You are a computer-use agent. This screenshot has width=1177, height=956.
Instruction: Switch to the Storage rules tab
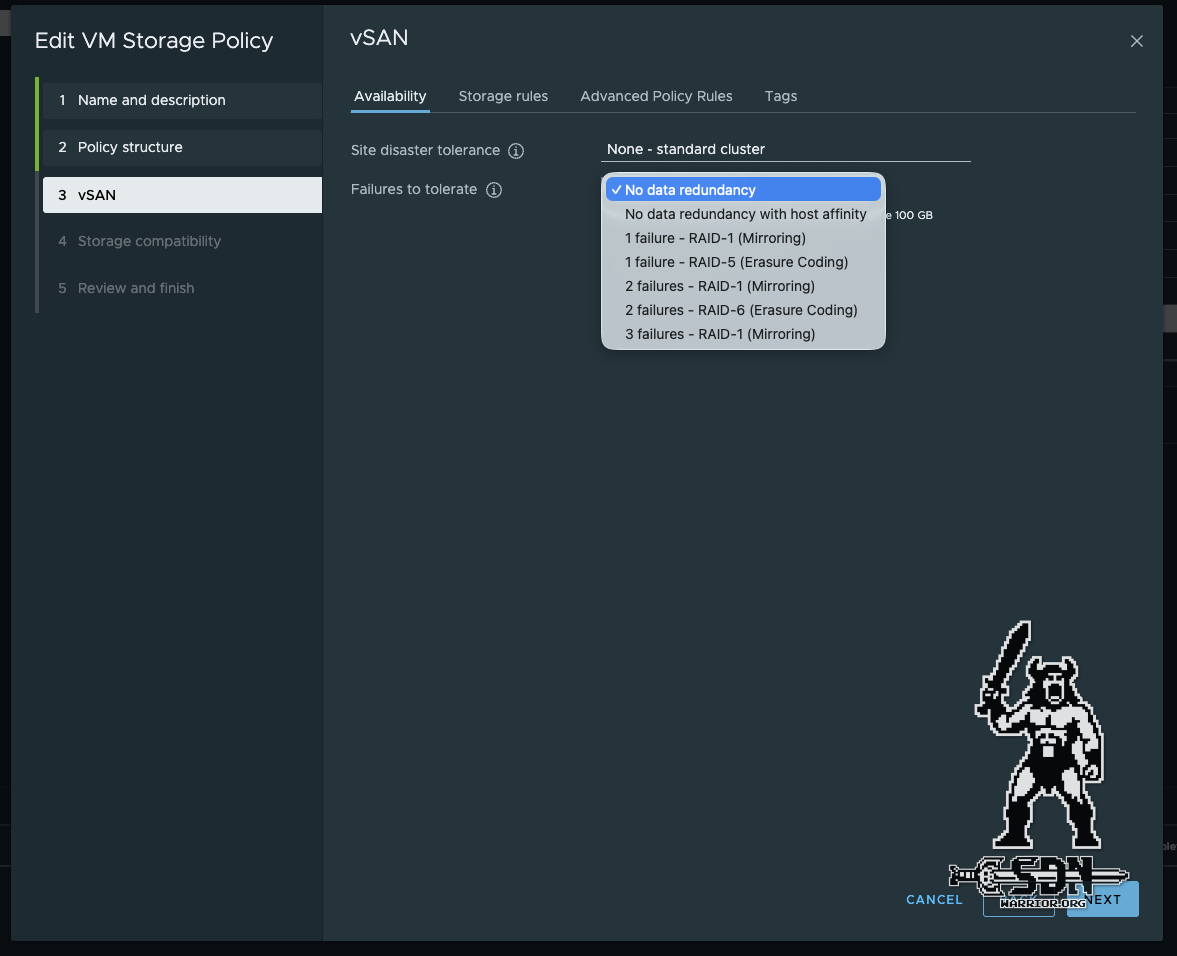click(x=503, y=96)
